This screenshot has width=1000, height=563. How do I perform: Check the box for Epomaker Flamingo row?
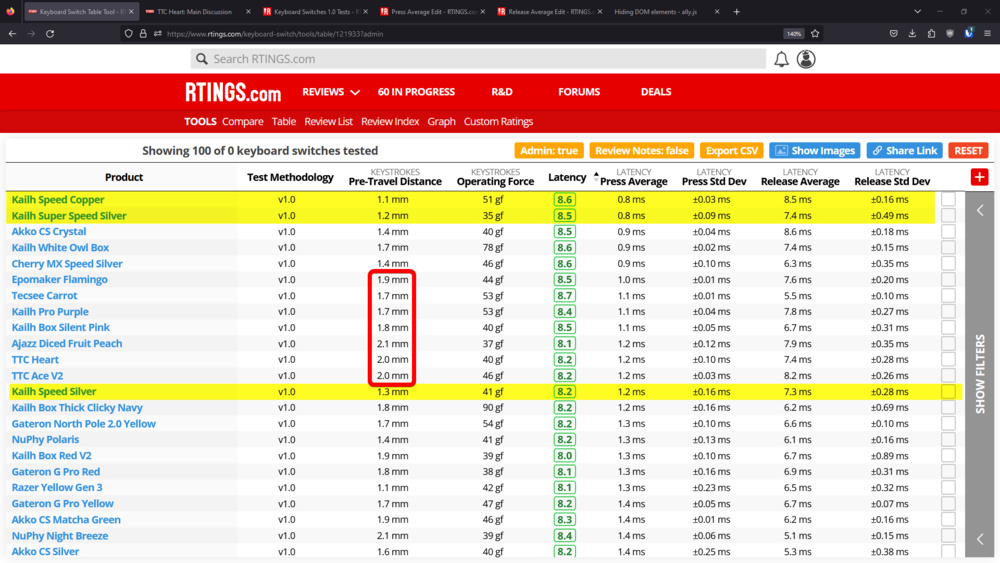click(x=948, y=280)
